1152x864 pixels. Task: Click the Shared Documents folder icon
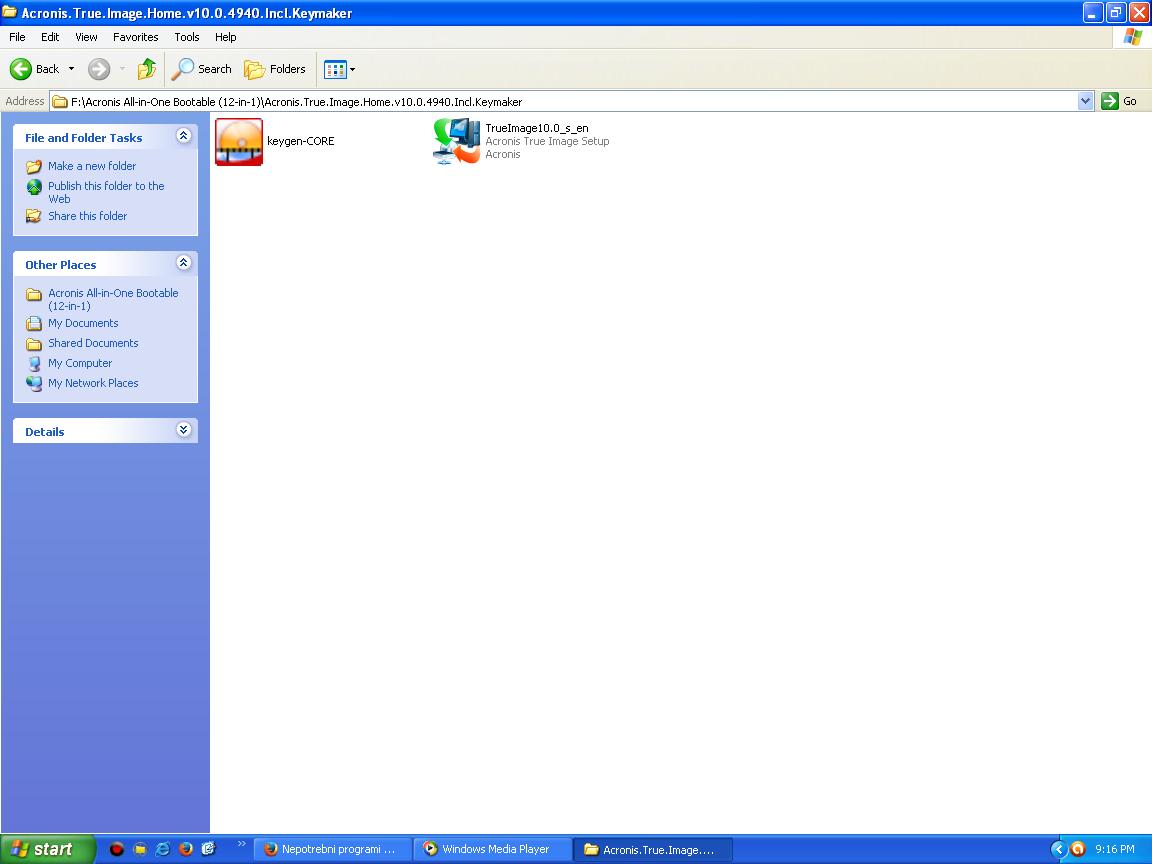pyautogui.click(x=34, y=344)
